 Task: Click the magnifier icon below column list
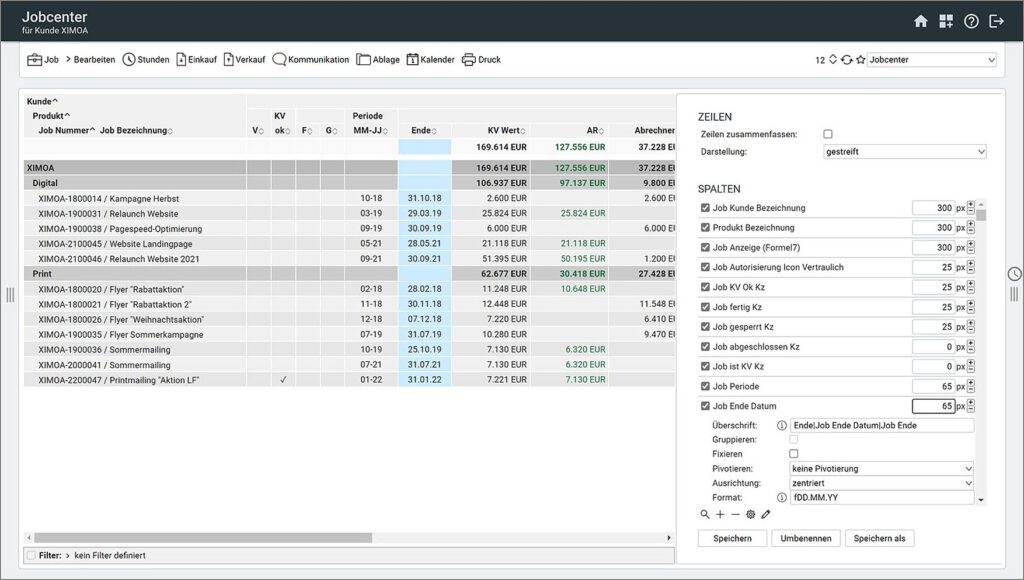tap(705, 514)
